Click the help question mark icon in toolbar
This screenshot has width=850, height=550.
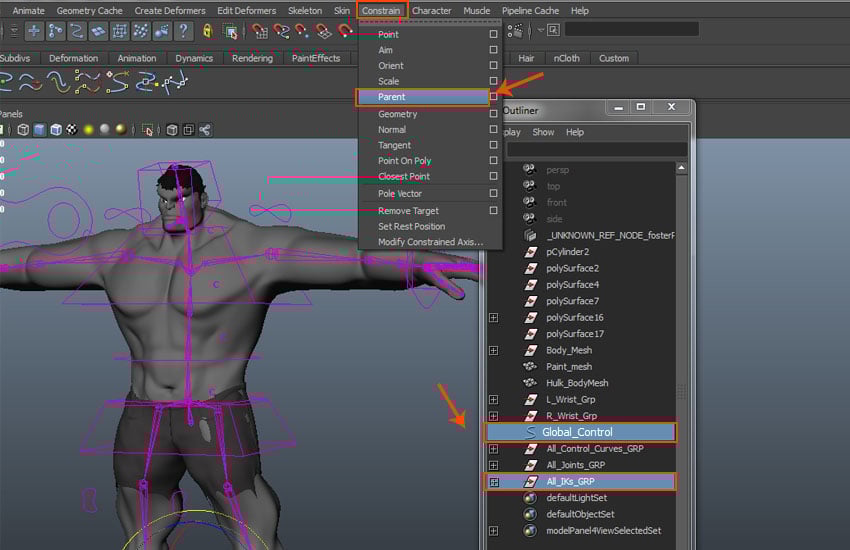pyautogui.click(x=184, y=31)
